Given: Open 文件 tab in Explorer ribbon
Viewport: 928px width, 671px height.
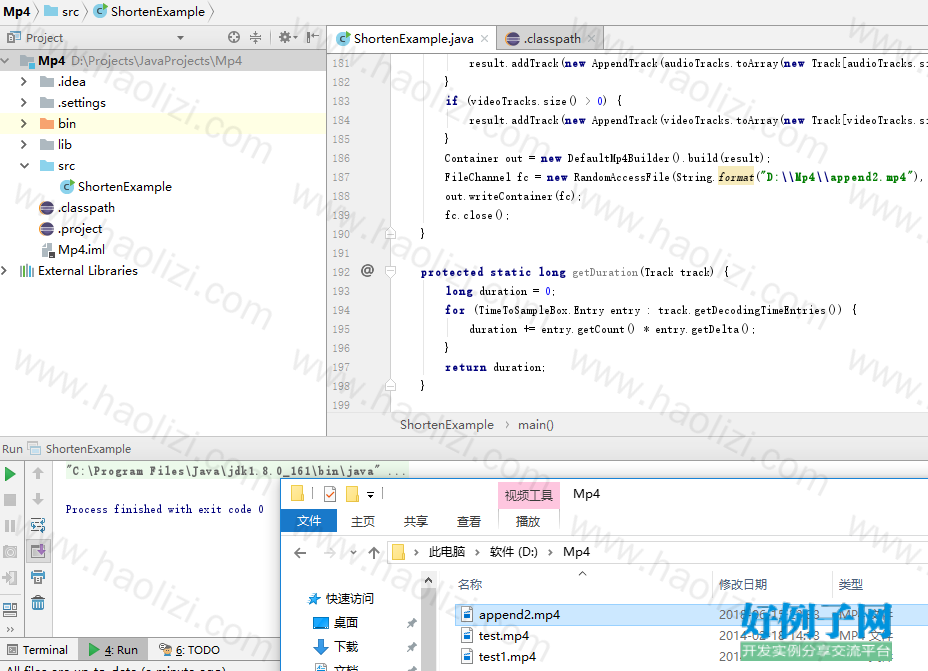Looking at the screenshot, I should click(309, 521).
